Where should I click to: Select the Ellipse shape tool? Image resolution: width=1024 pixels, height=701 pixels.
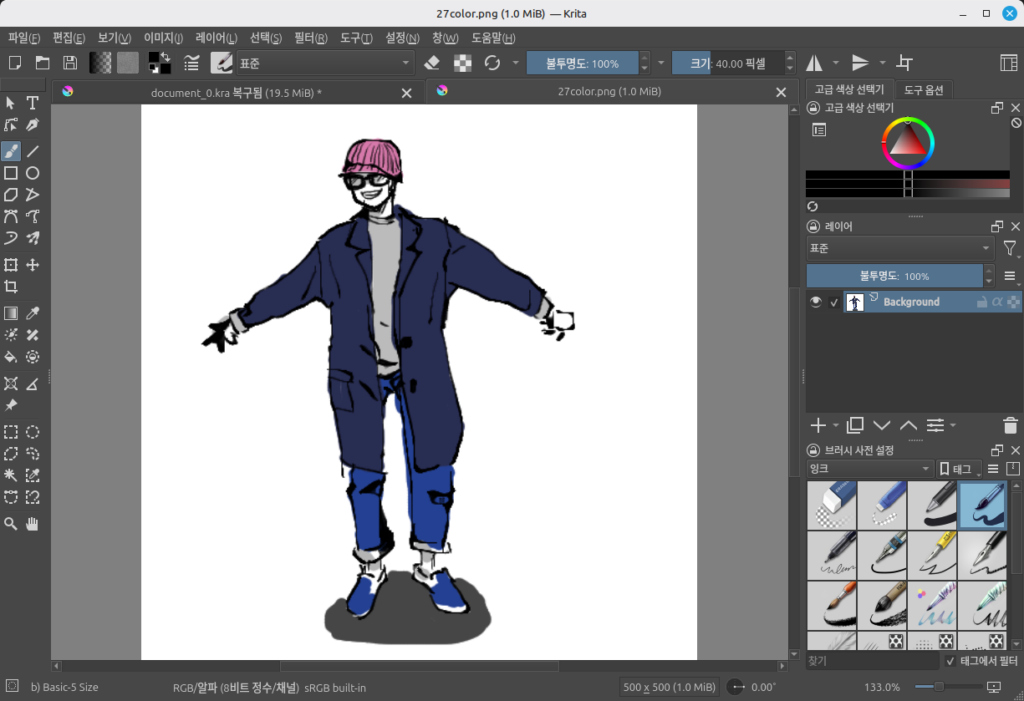coord(32,173)
